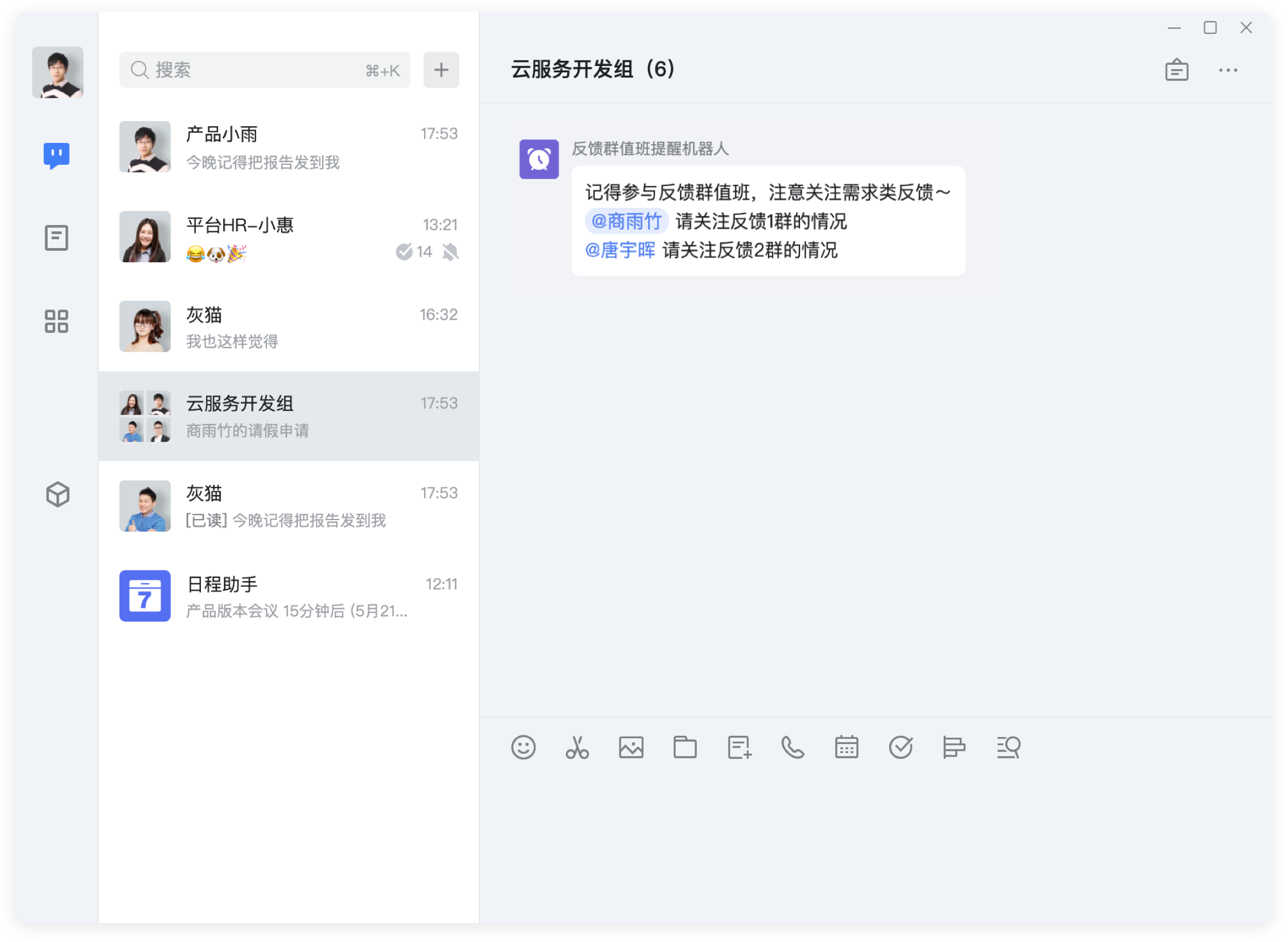Viewport: 1288px width, 942px height.
Task: Open the 日程助手 conversation
Action: click(x=288, y=596)
